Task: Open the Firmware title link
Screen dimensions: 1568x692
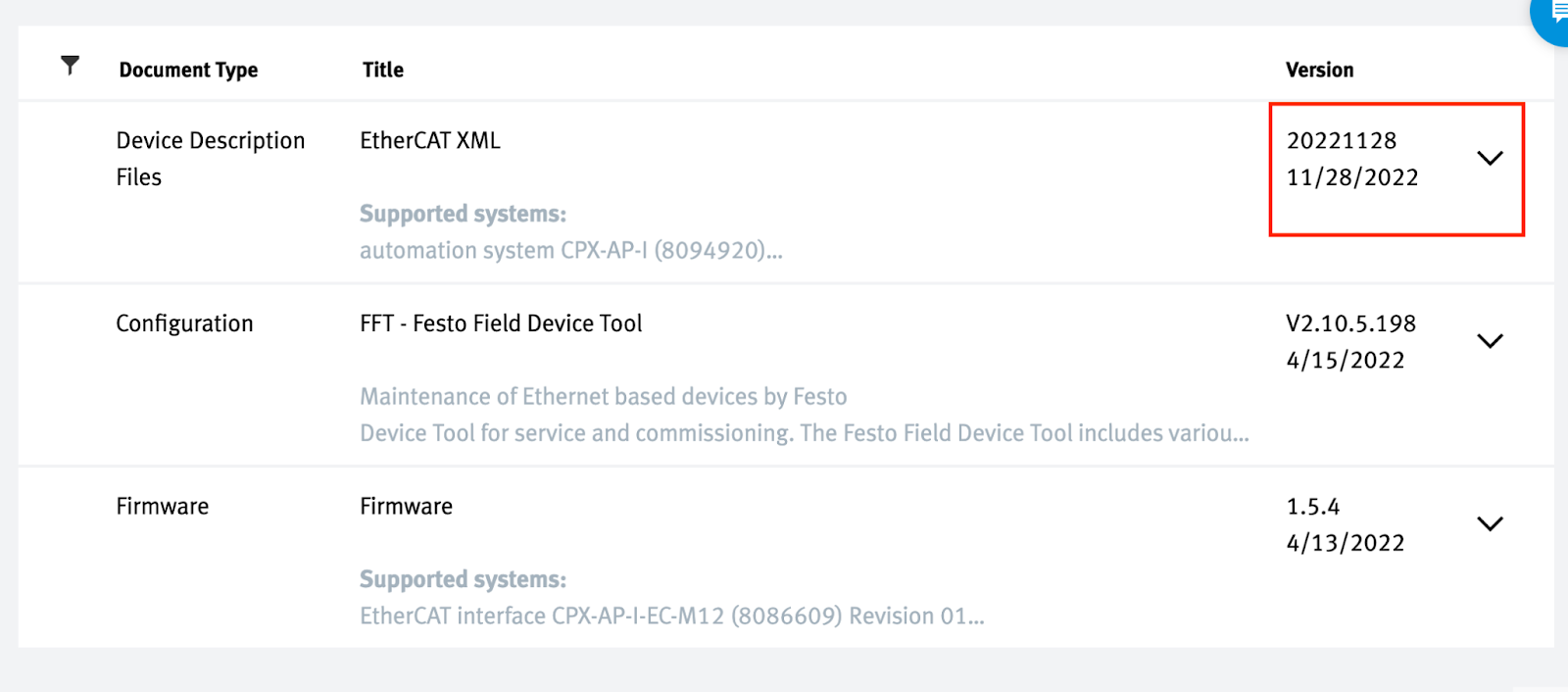Action: pyautogui.click(x=406, y=507)
